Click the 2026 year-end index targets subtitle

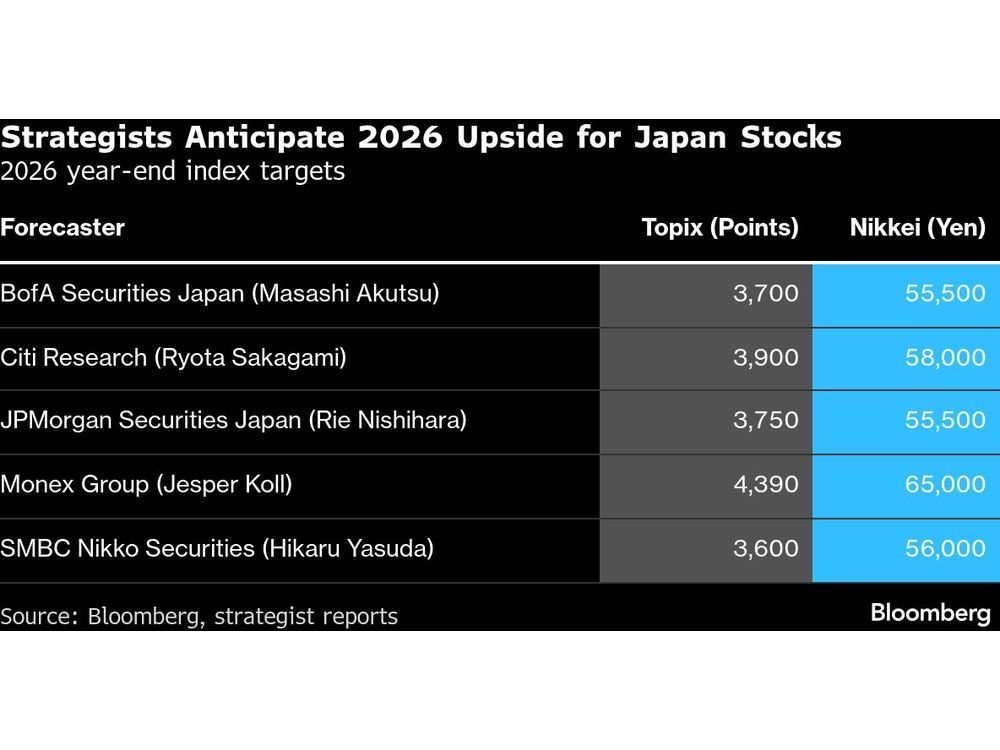[x=172, y=171]
